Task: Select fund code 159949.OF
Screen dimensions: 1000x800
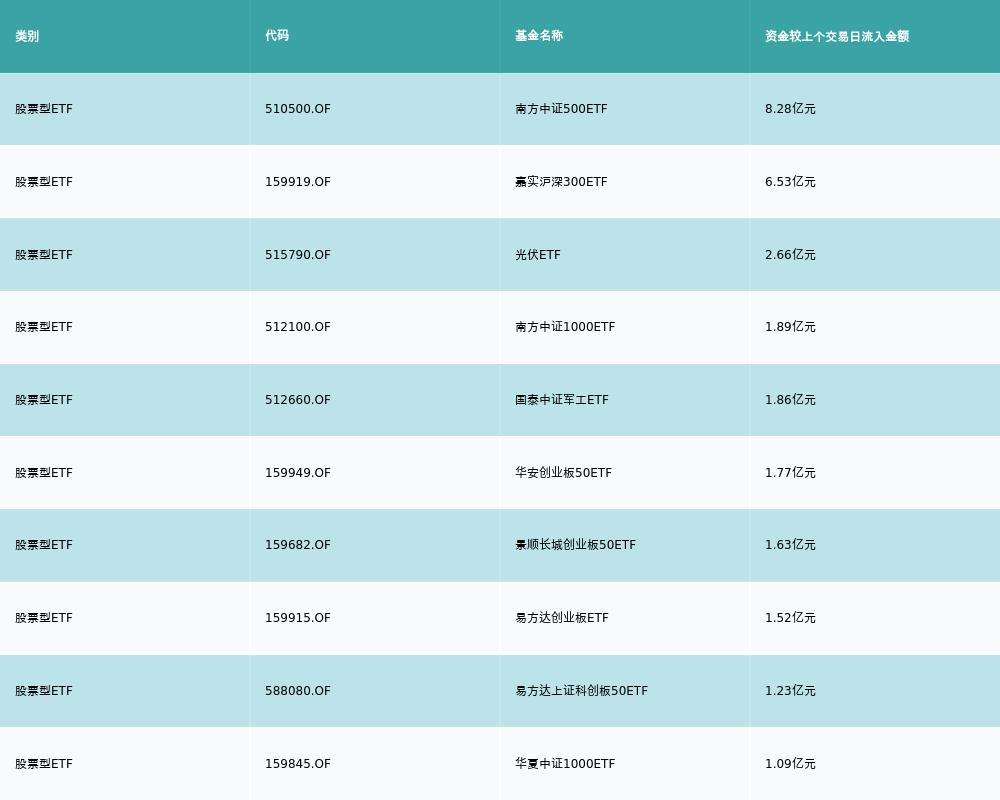Action: click(x=298, y=473)
